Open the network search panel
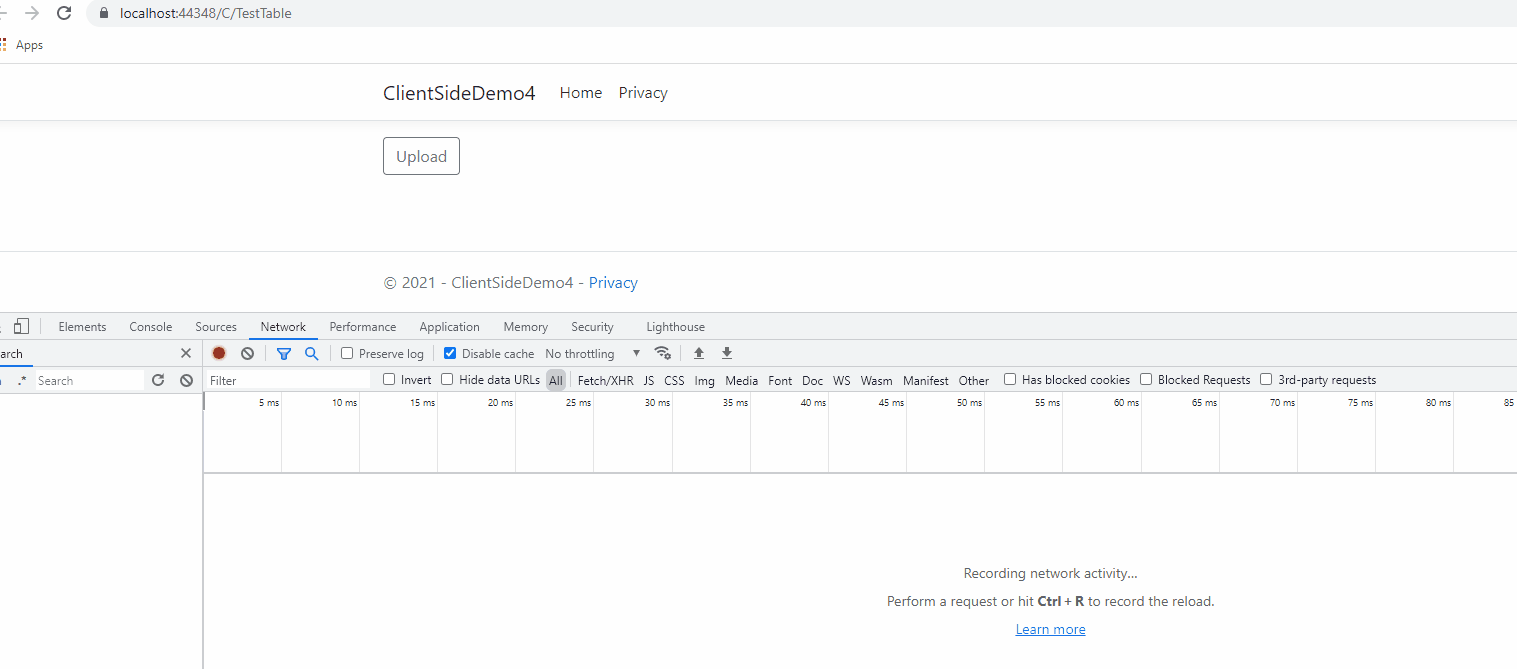The width and height of the screenshot is (1517, 669). [x=311, y=353]
